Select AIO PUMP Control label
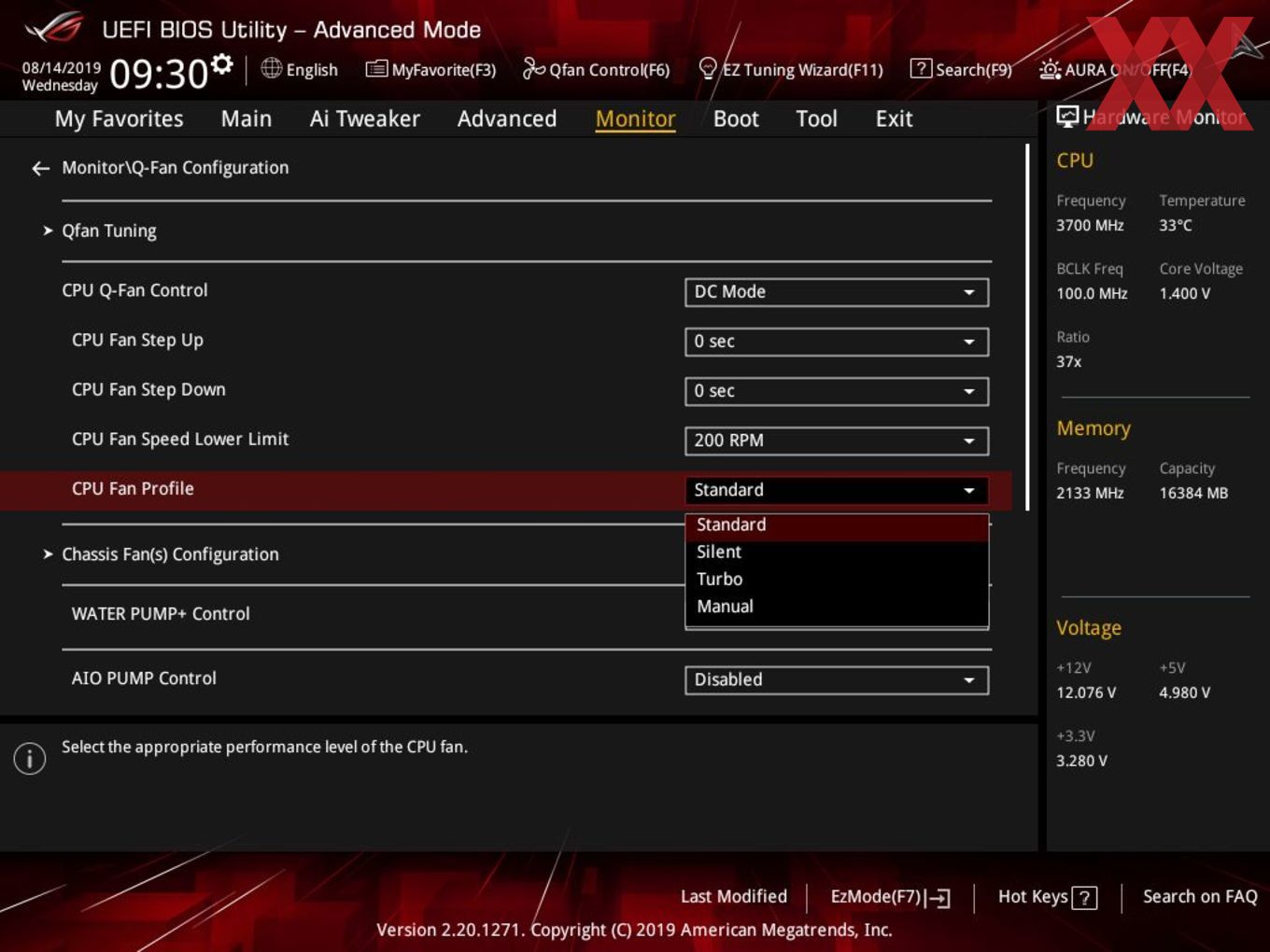Viewport: 1270px width, 952px height. tap(144, 679)
